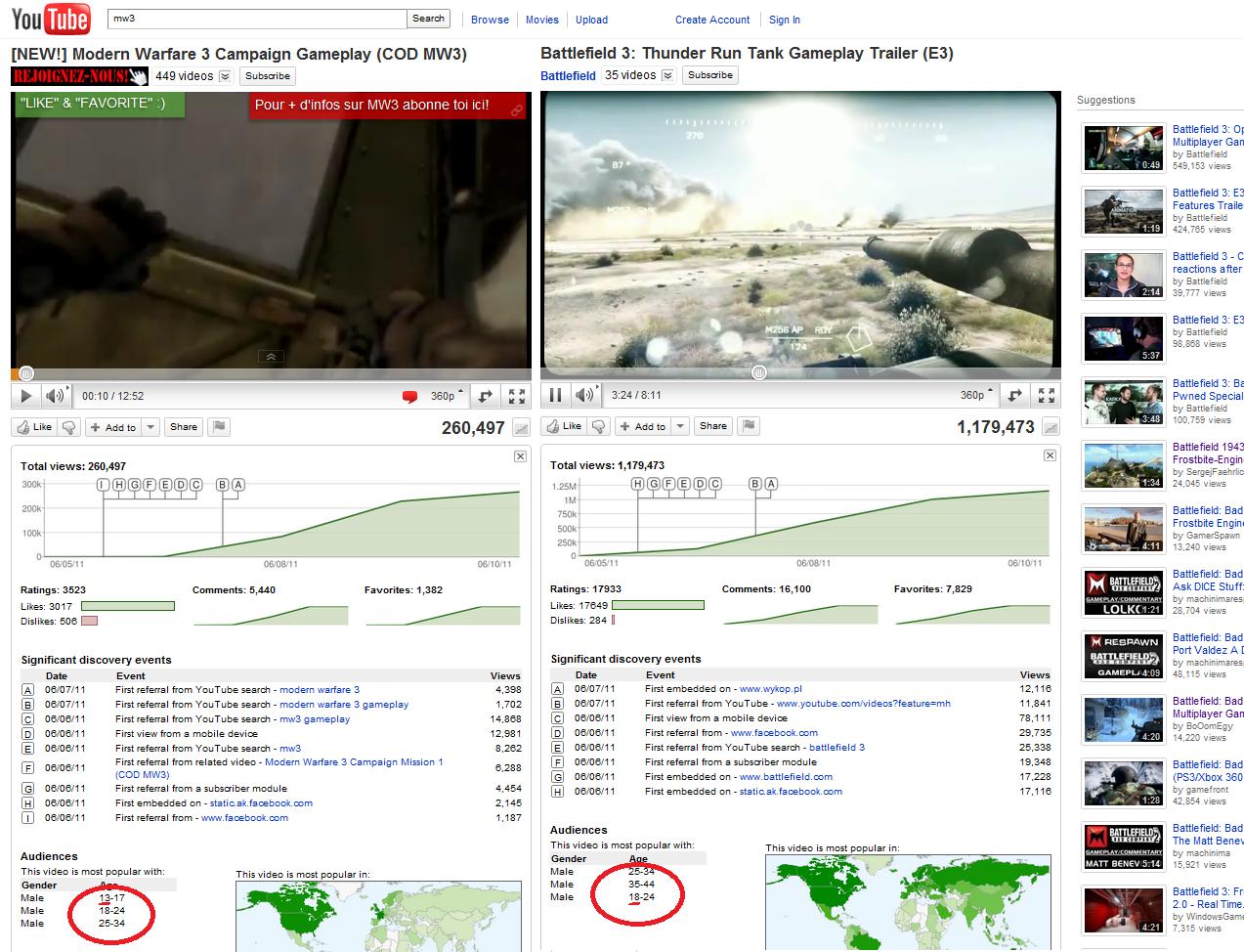The image size is (1244, 952).
Task: Subscribe to the MW3 uploader channel
Action: tap(268, 76)
